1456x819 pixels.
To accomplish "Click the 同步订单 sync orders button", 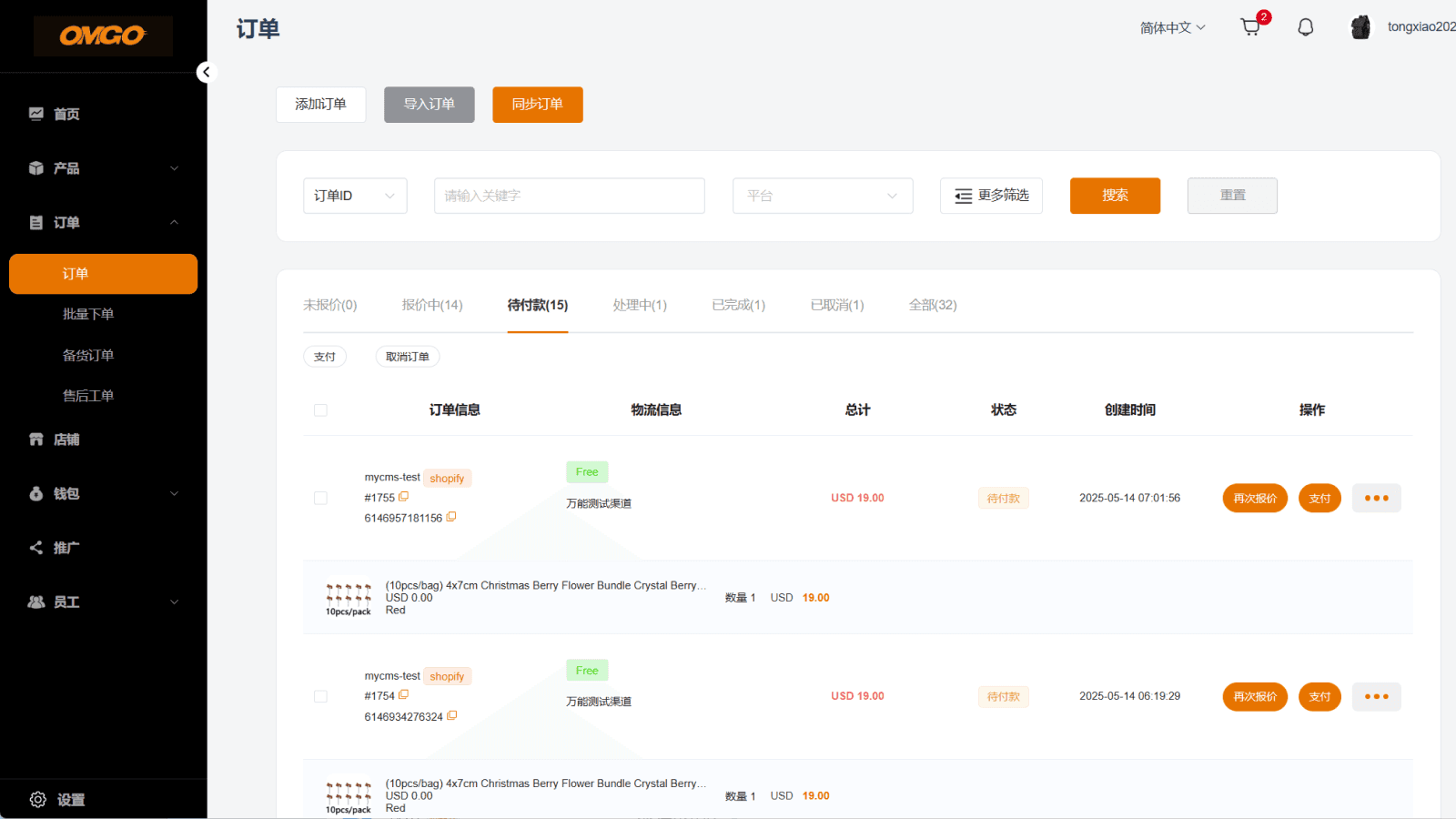I will tap(537, 104).
